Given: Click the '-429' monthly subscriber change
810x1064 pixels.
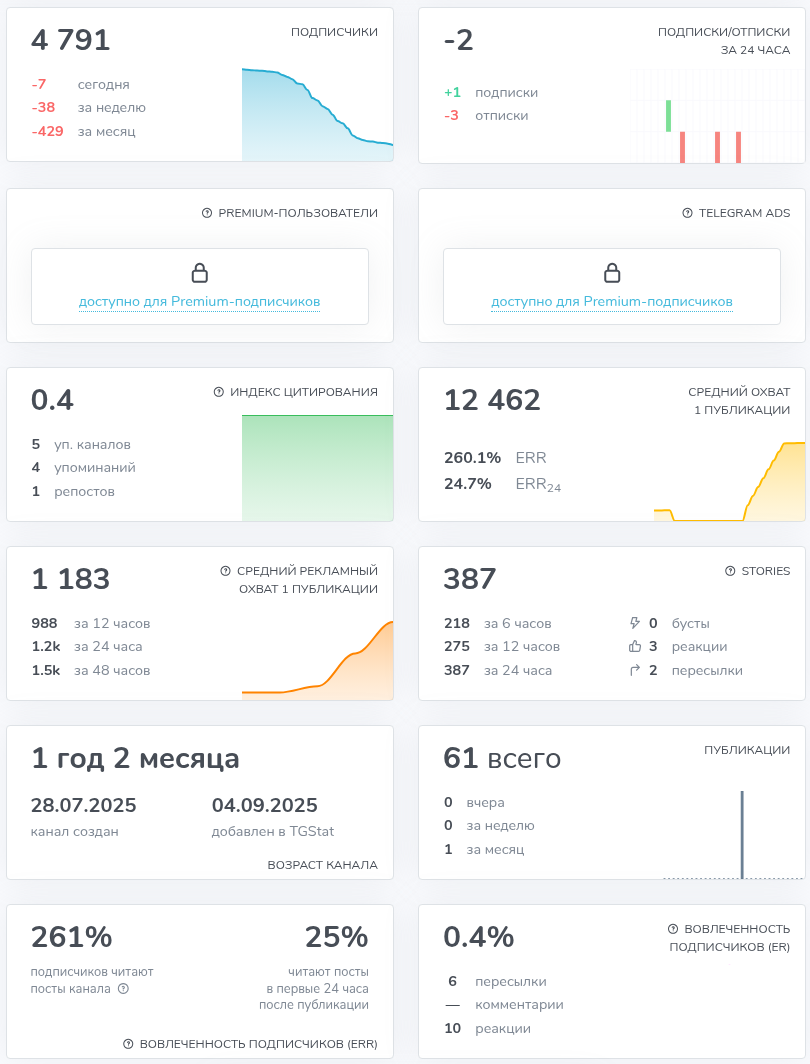Looking at the screenshot, I should click(x=47, y=131).
